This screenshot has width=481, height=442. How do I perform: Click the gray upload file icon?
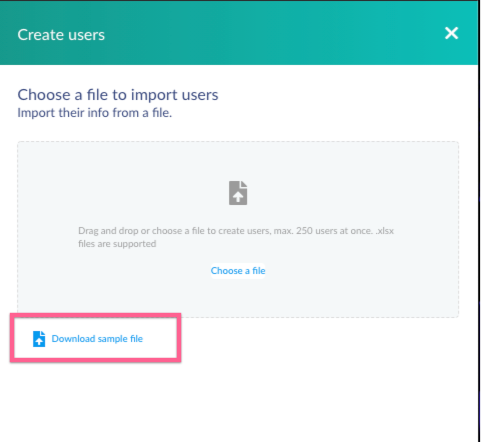click(x=238, y=193)
